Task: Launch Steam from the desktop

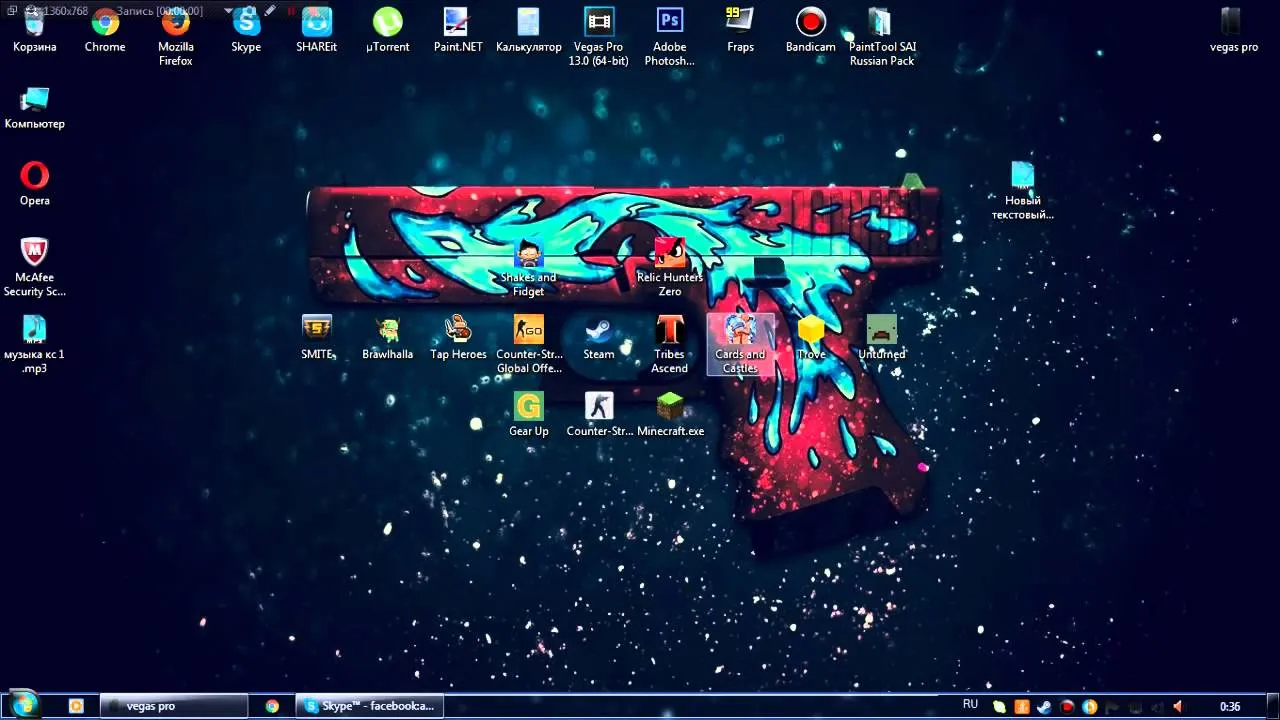Action: [599, 338]
